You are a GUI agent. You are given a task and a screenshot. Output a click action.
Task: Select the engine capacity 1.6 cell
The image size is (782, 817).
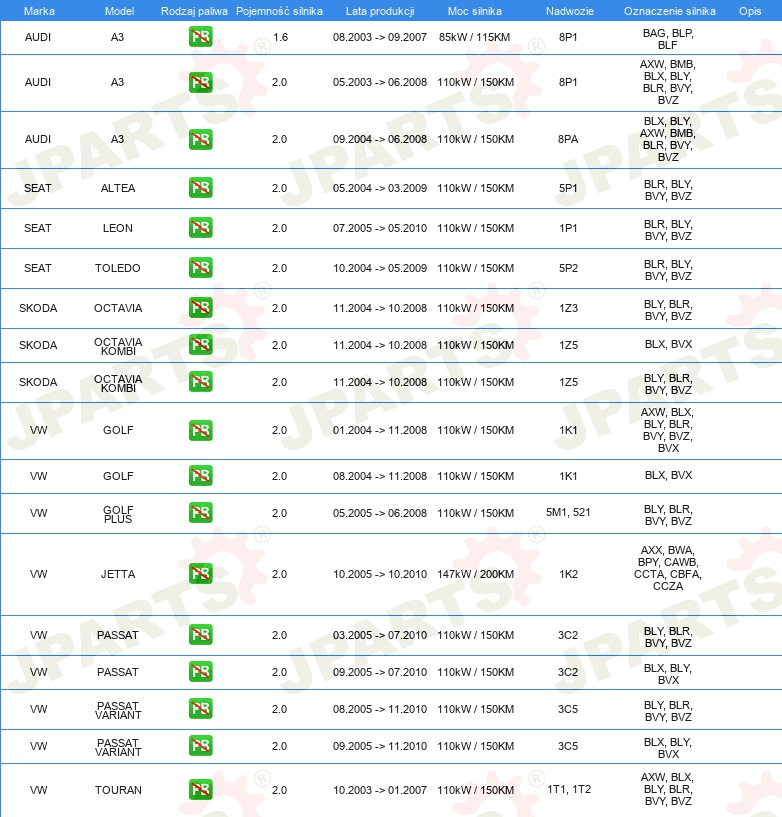point(280,37)
